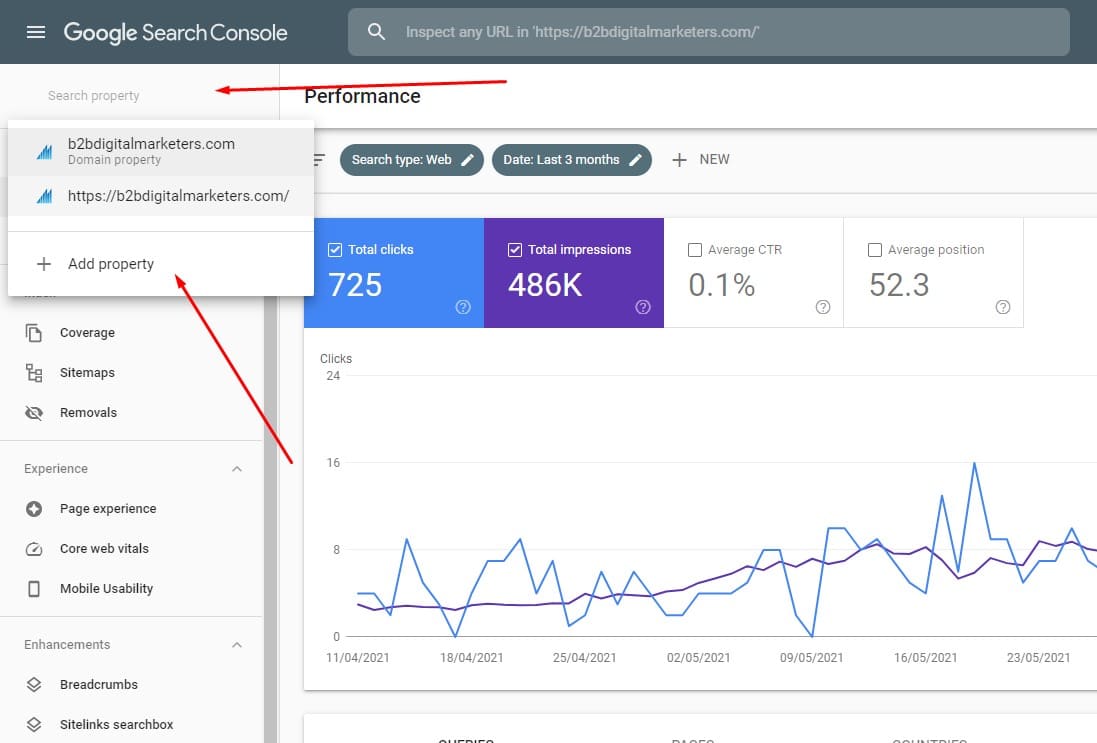Click the Experience section heading
The image size is (1097, 743).
pos(56,469)
